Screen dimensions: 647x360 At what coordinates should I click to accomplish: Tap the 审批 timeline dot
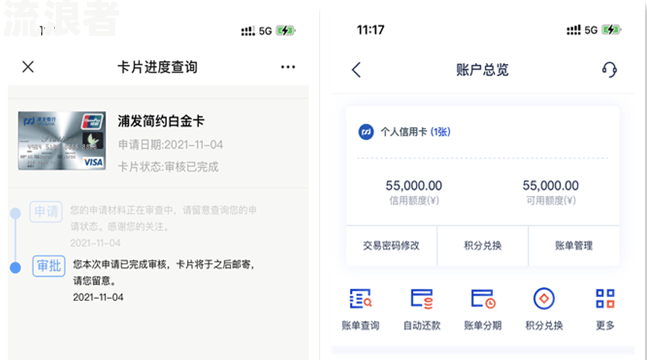pos(15,268)
